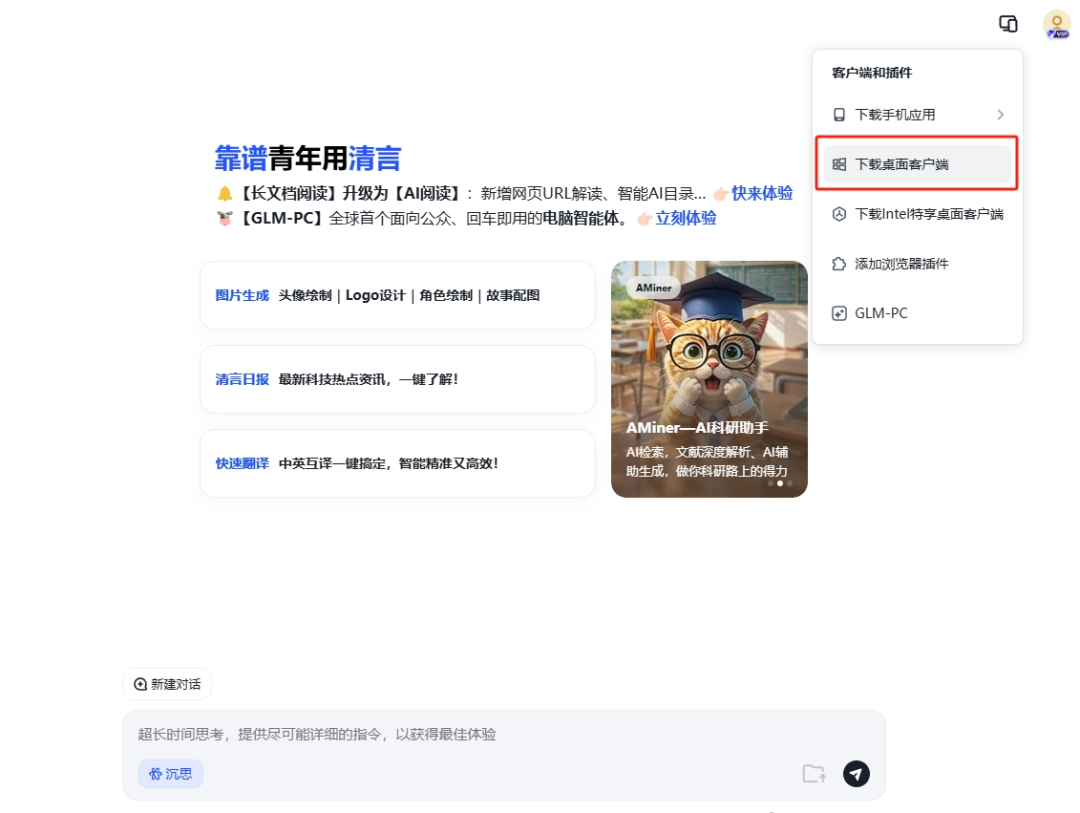
Task: Click the desktop client grid icon
Action: click(839, 164)
